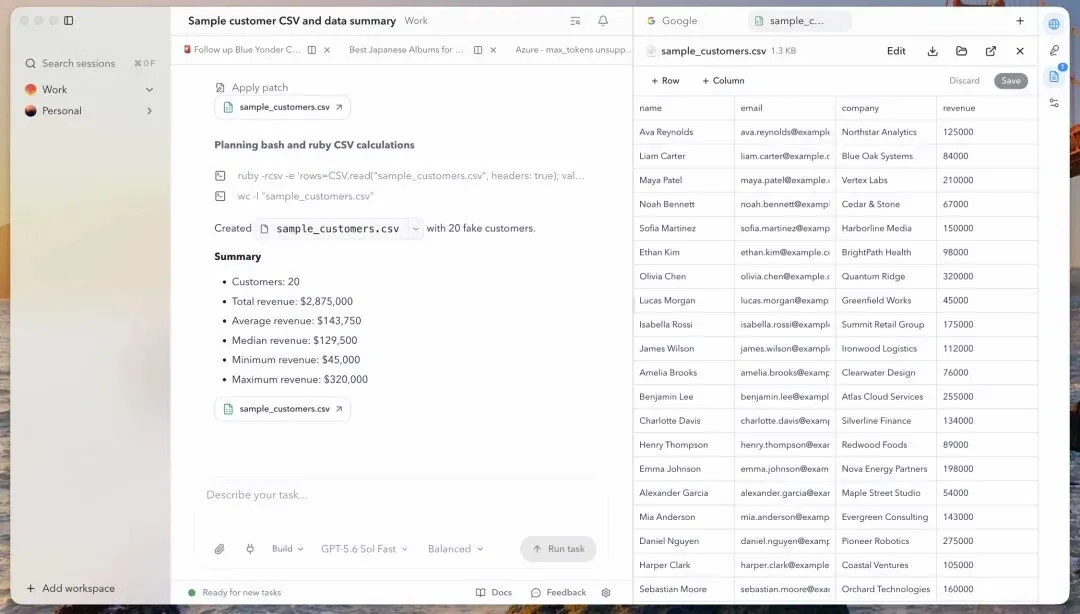Viewport: 1080px width, 614px height.
Task: Open the session list filter icon
Action: (575, 21)
